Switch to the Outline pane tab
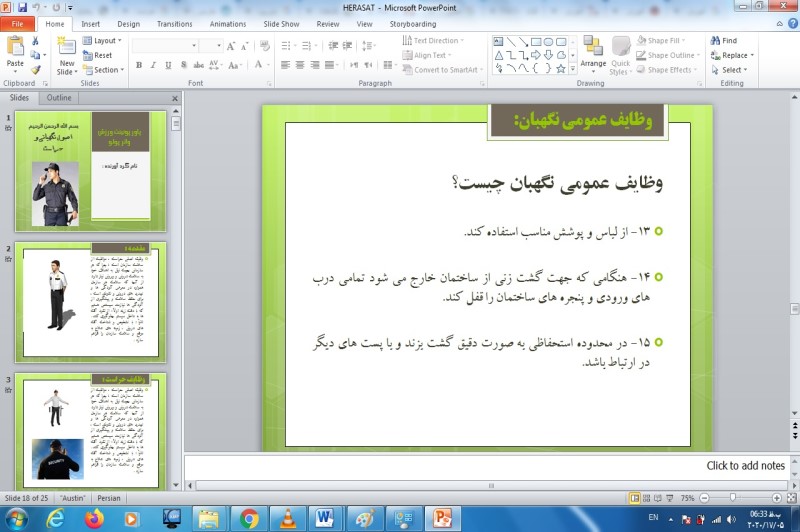This screenshot has height=532, width=800. pos(59,98)
